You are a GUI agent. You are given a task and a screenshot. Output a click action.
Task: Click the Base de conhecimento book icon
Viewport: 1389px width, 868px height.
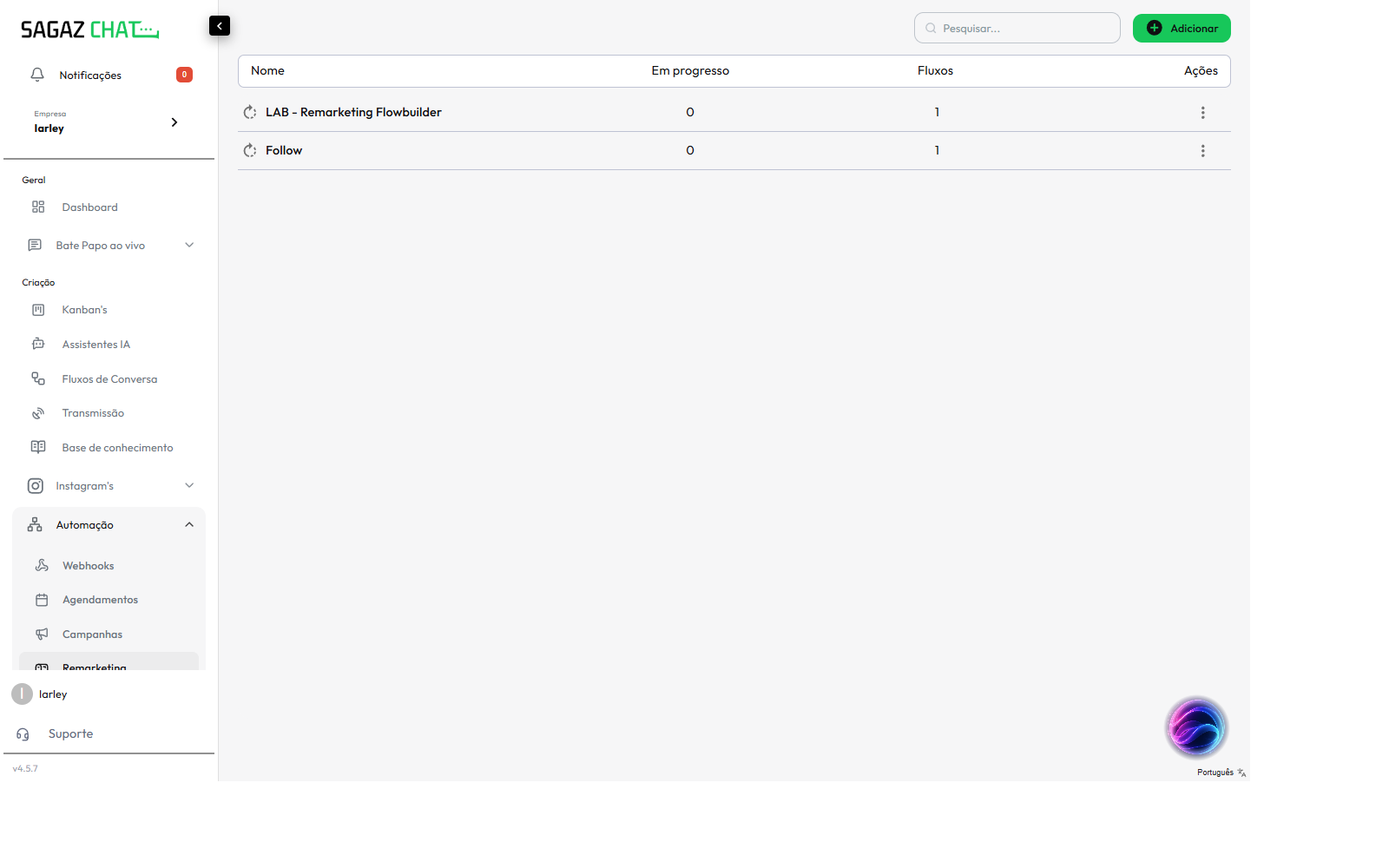[38, 447]
